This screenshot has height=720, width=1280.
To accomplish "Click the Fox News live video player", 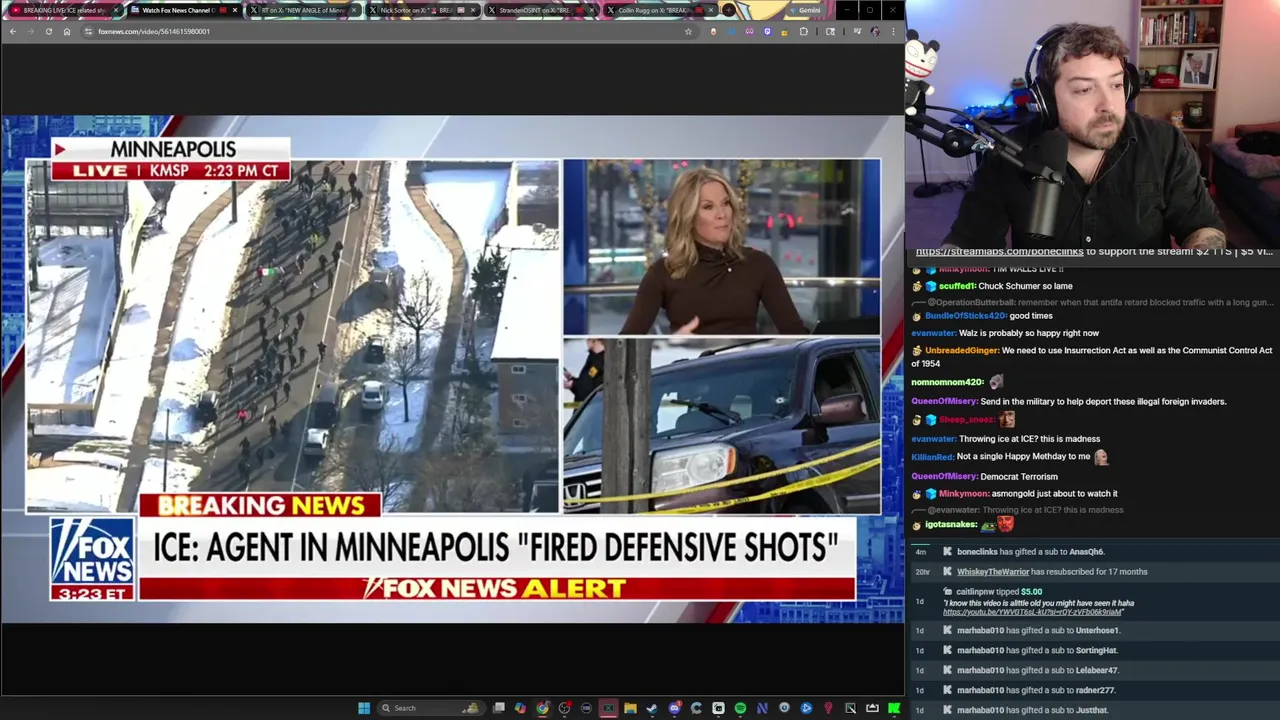I will click(452, 368).
